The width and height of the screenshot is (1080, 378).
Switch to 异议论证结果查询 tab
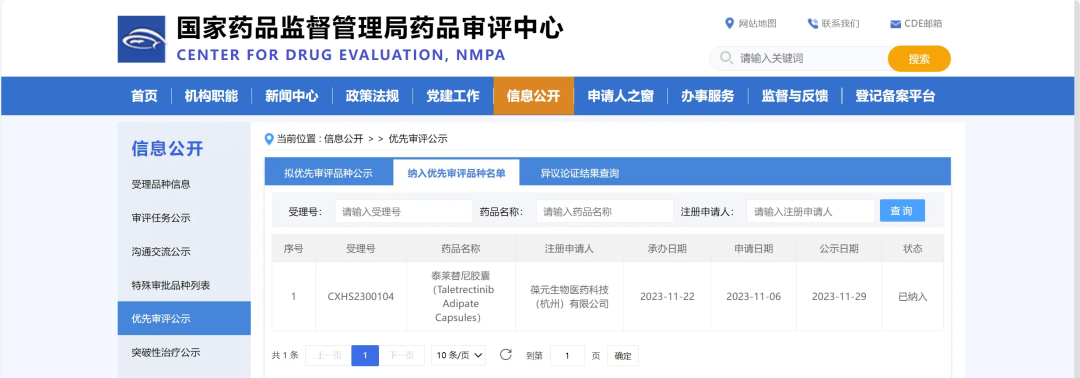pyautogui.click(x=579, y=174)
